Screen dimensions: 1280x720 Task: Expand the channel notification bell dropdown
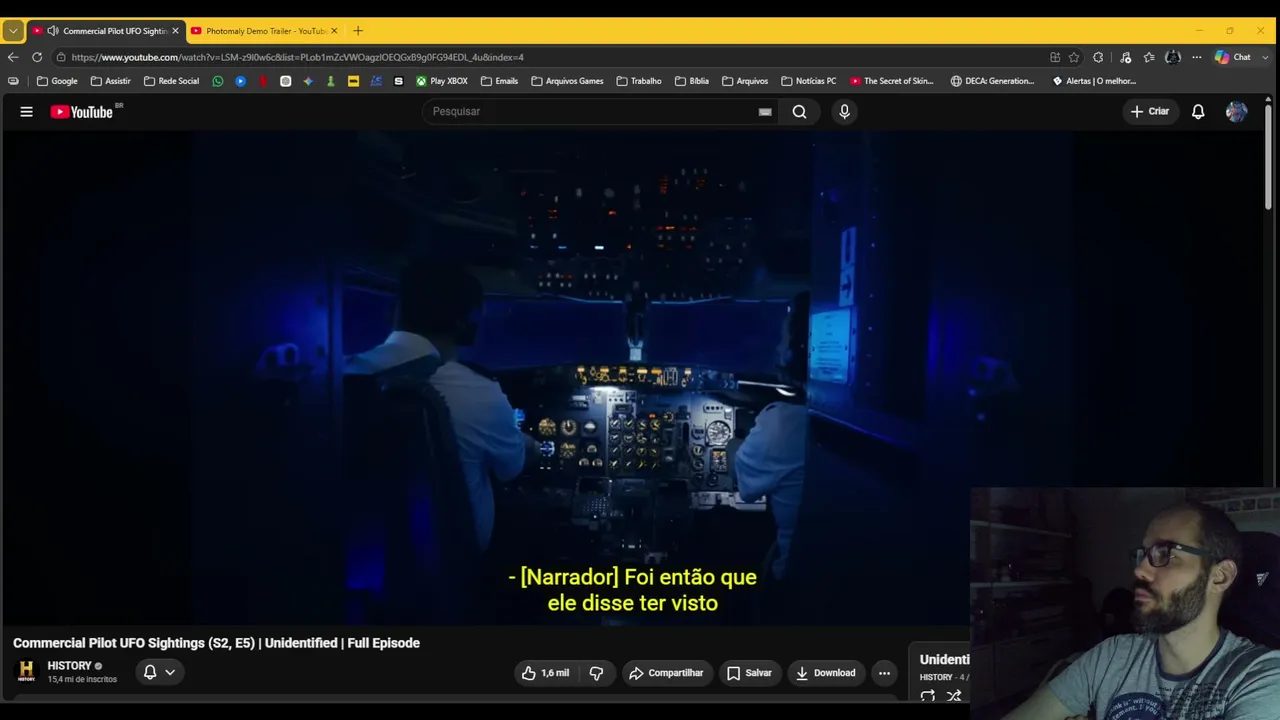click(x=170, y=673)
